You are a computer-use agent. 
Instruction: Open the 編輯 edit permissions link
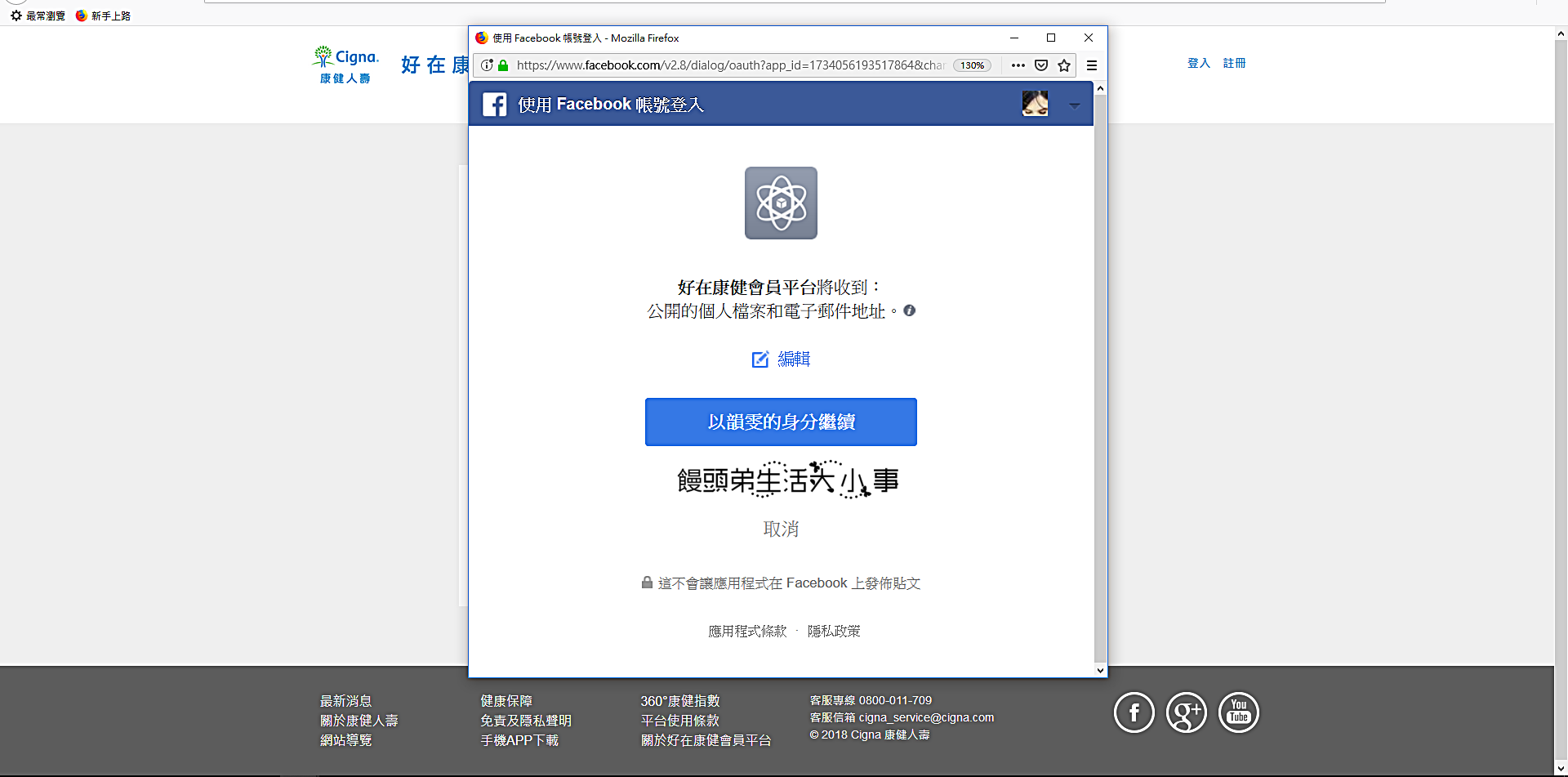click(x=794, y=359)
